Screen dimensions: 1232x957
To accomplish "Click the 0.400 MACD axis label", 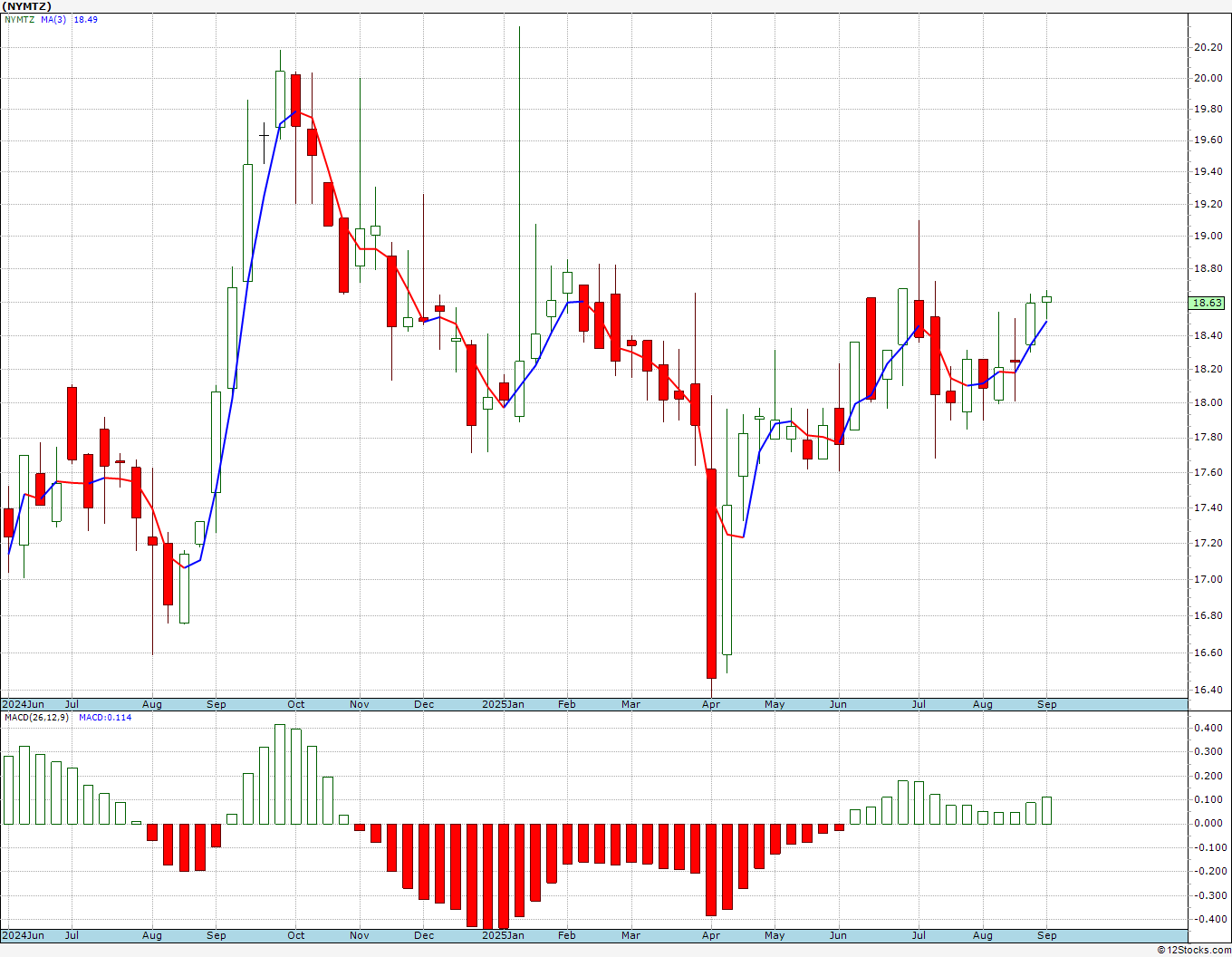I will [1208, 729].
